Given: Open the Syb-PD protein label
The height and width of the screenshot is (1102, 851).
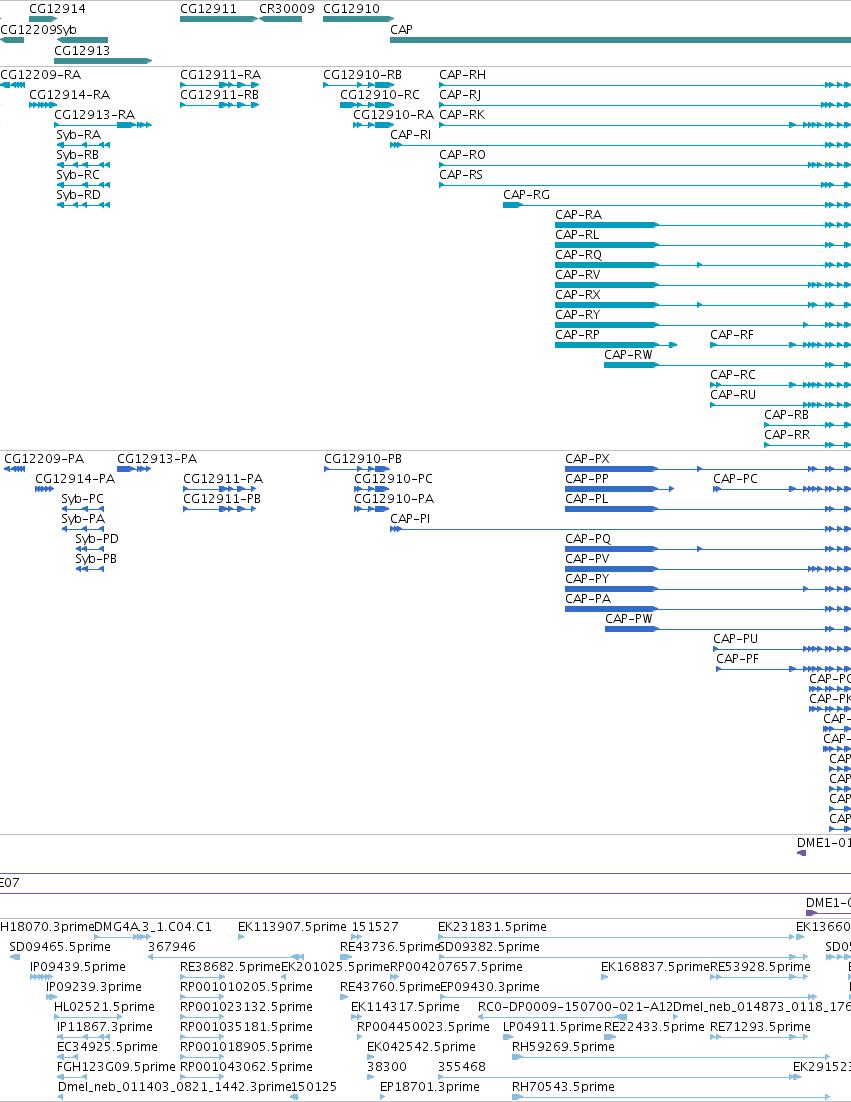Looking at the screenshot, I should pos(97,539).
